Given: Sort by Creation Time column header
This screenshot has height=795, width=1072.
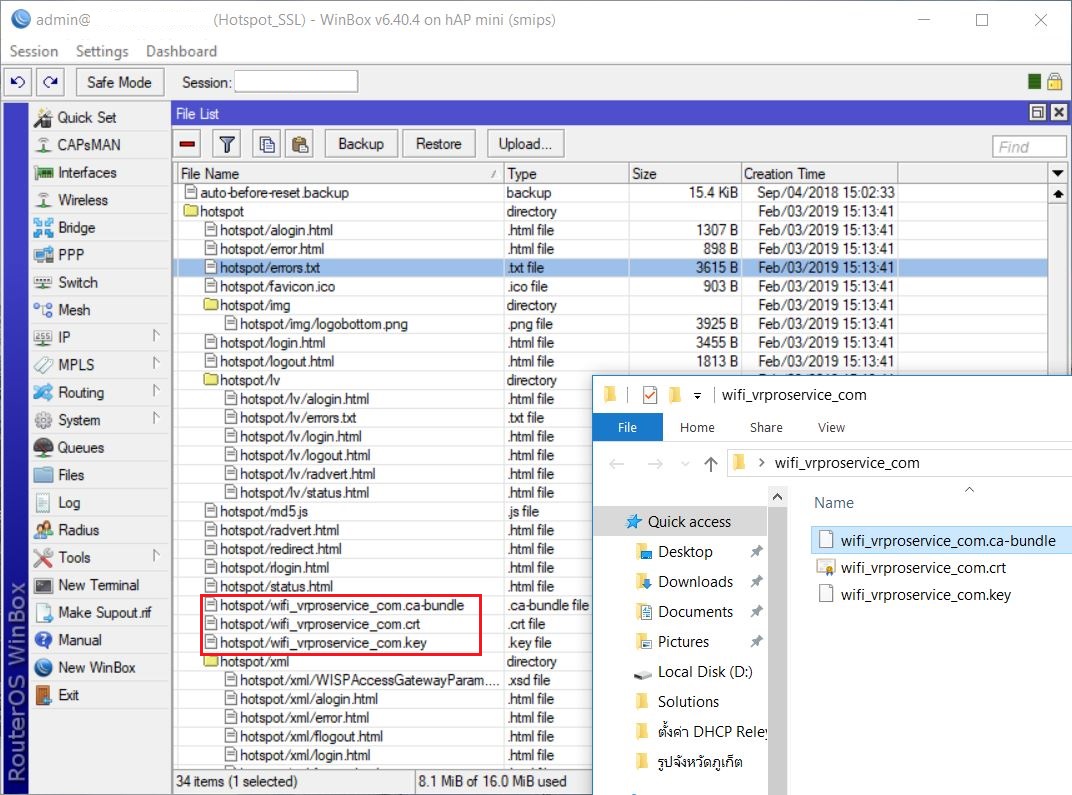Looking at the screenshot, I should tap(818, 174).
